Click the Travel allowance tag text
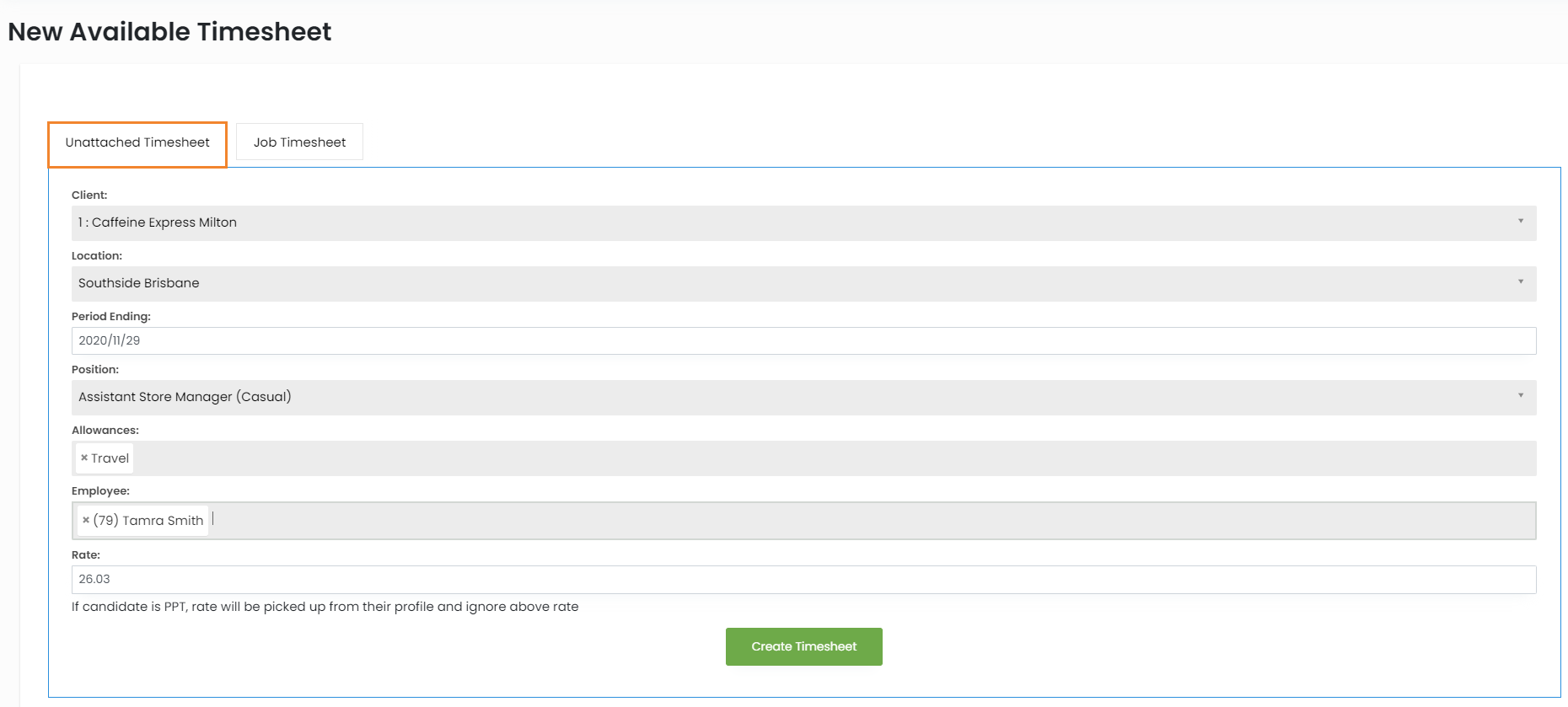The height and width of the screenshot is (707, 1568). (x=110, y=458)
